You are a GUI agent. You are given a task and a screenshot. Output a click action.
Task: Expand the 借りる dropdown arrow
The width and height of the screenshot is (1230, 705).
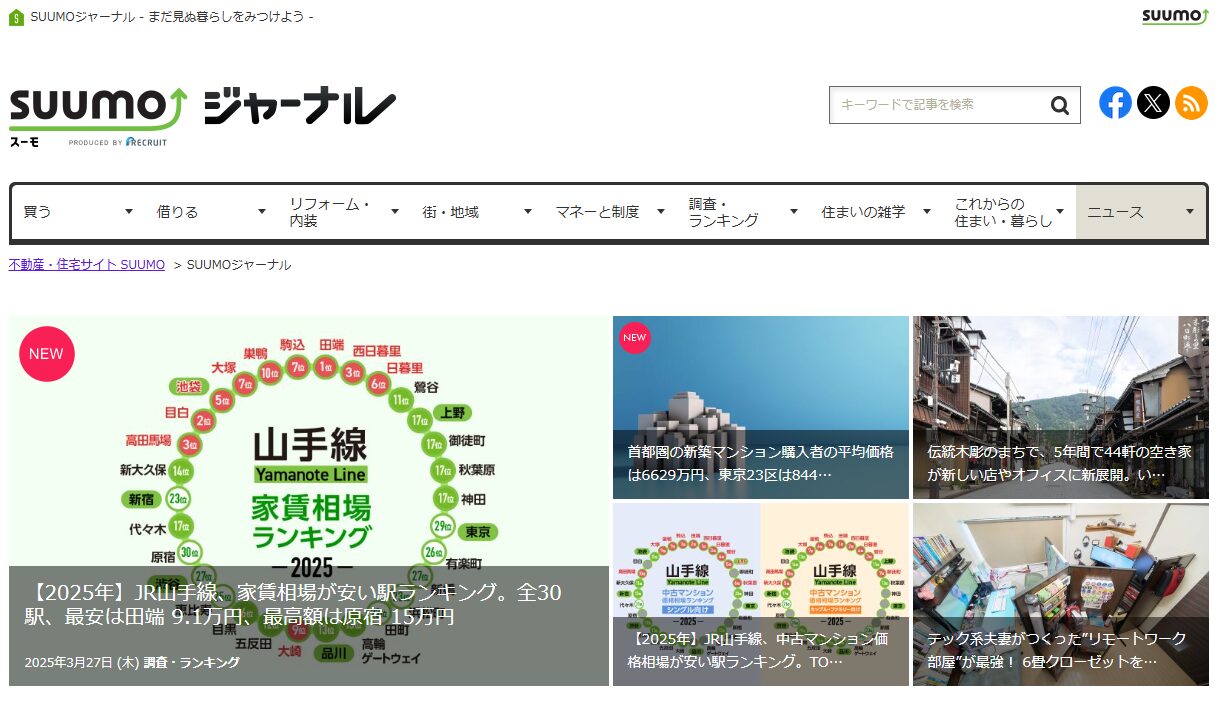point(261,212)
